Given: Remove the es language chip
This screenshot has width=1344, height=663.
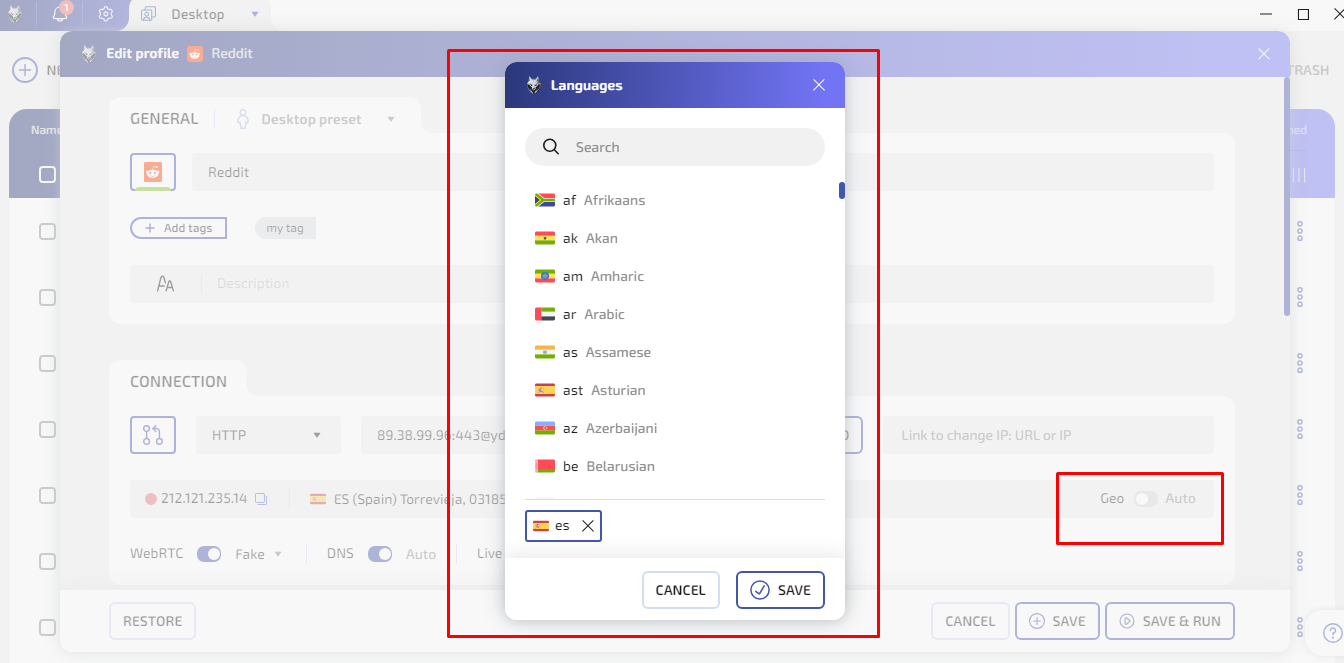Looking at the screenshot, I should [x=588, y=524].
